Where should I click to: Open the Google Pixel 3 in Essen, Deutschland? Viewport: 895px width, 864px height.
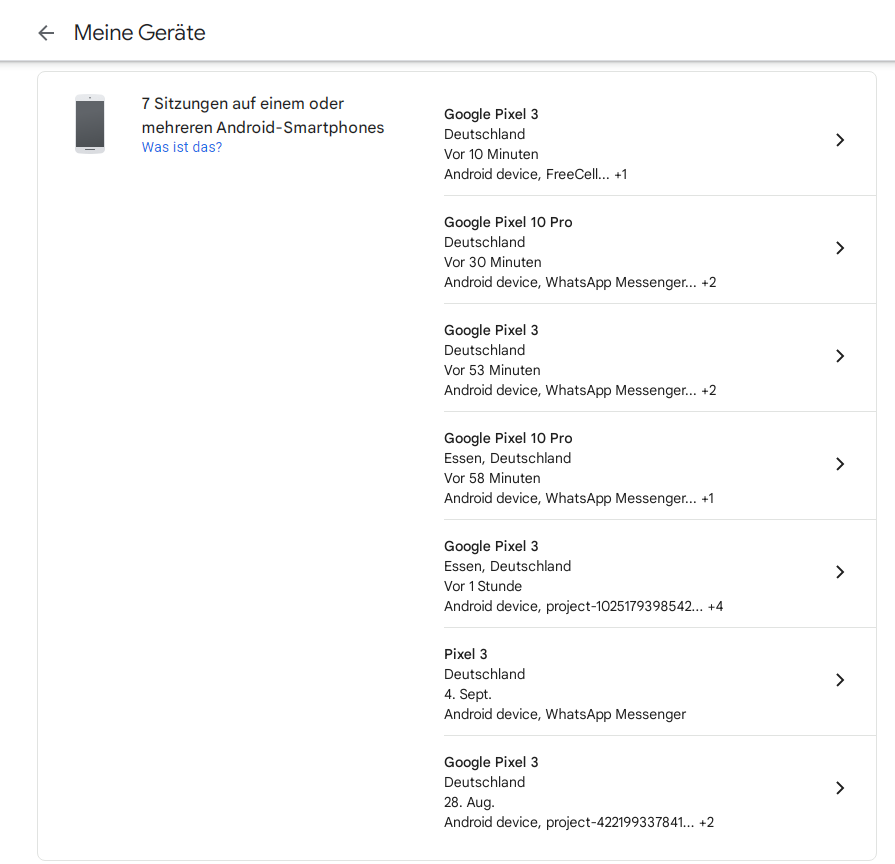(491, 546)
